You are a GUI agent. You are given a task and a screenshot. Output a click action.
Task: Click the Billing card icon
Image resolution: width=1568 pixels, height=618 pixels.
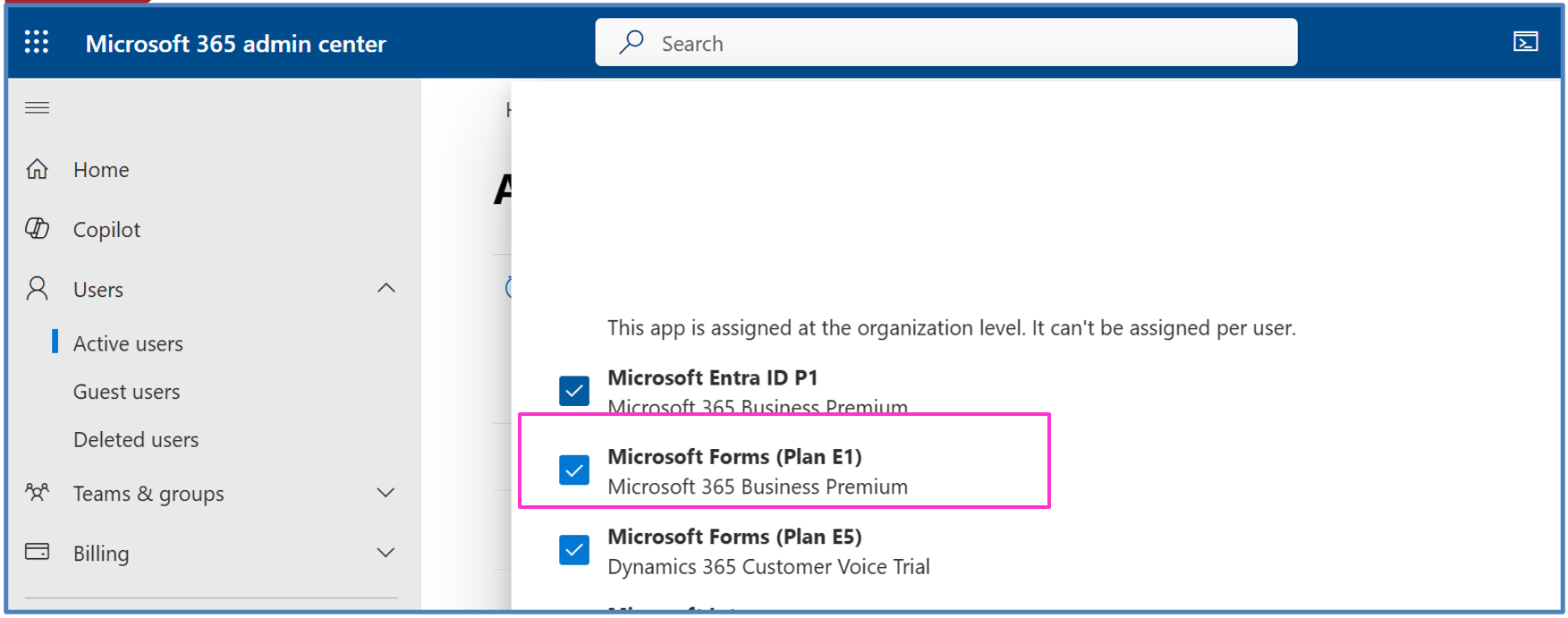(37, 552)
